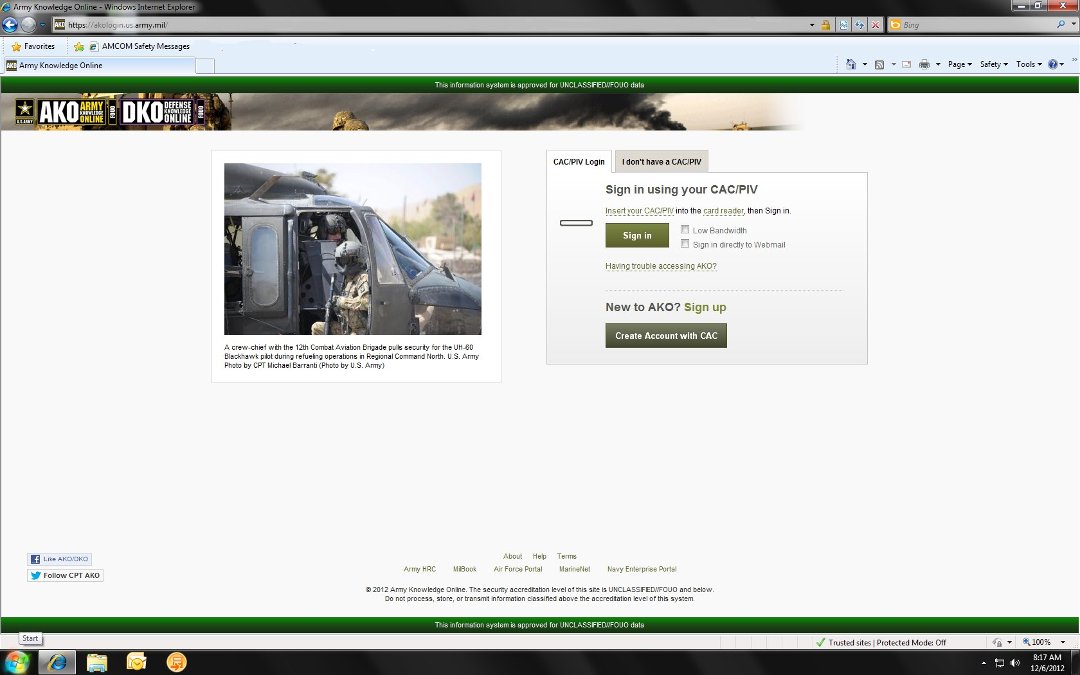
Task: Open the Page menu
Action: (959, 64)
